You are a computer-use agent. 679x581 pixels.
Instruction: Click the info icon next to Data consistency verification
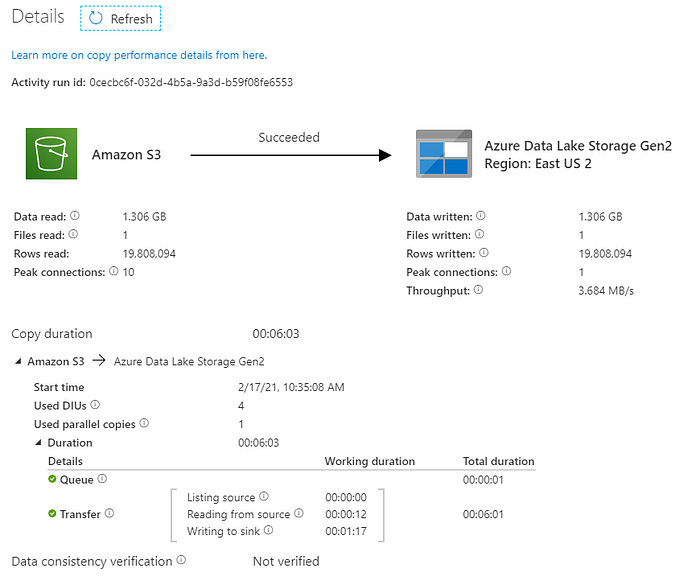click(x=181, y=560)
